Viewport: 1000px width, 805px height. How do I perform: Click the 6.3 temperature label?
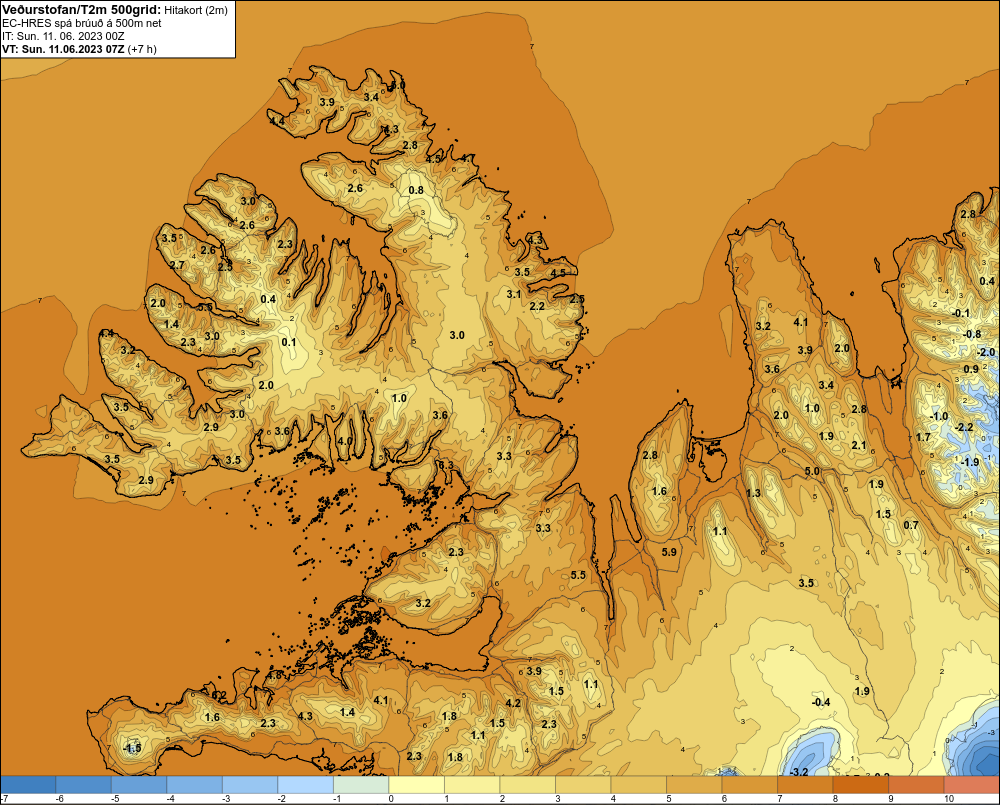pyautogui.click(x=446, y=466)
